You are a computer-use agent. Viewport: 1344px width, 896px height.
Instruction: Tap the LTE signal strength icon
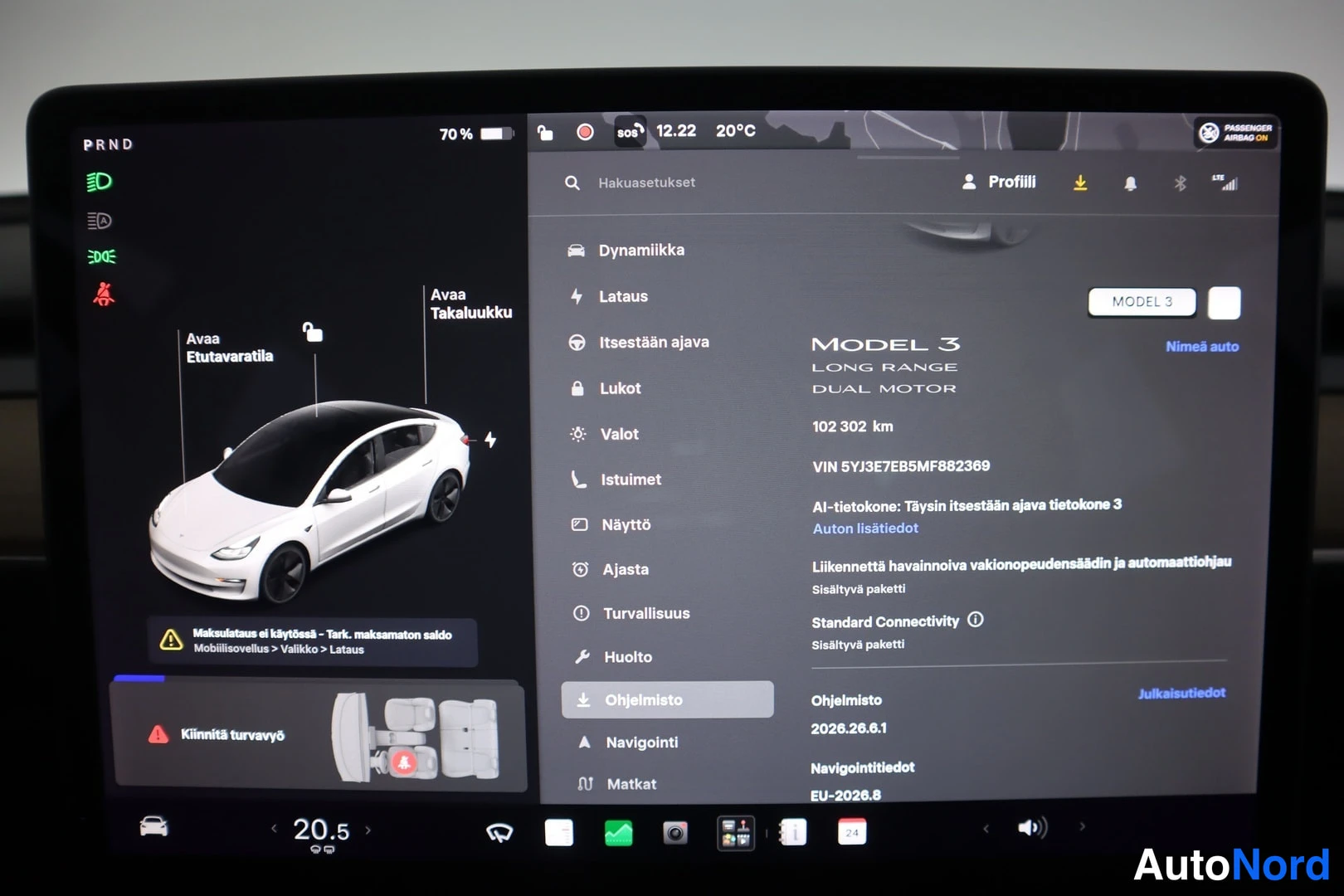[x=1225, y=183]
